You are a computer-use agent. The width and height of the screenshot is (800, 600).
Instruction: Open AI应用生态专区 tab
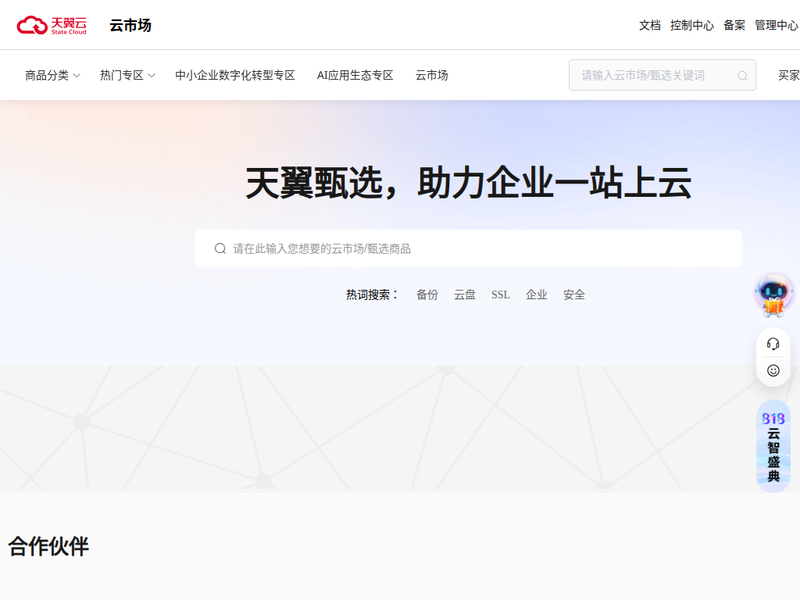[x=355, y=76]
